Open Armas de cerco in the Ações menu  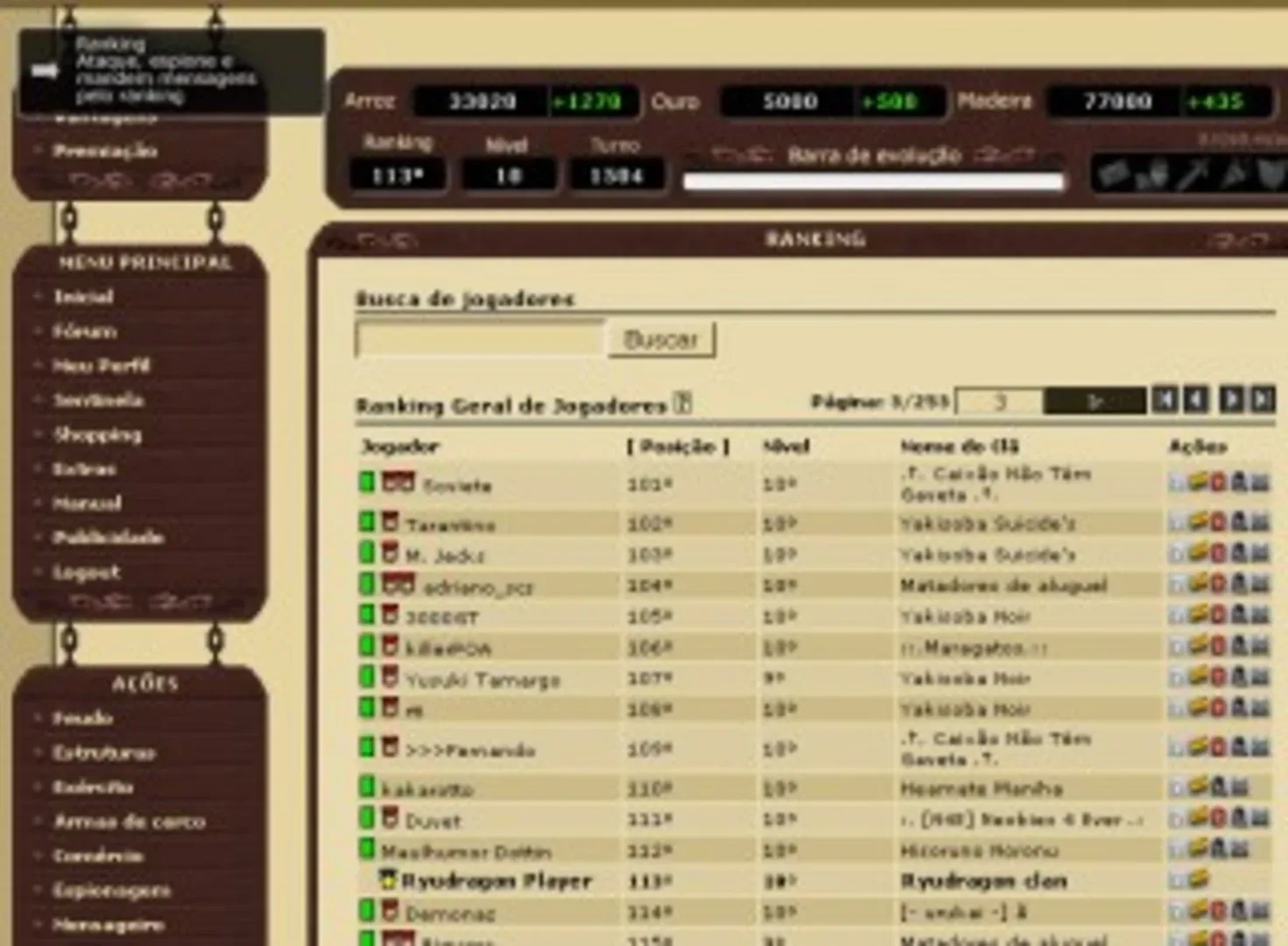click(x=129, y=822)
